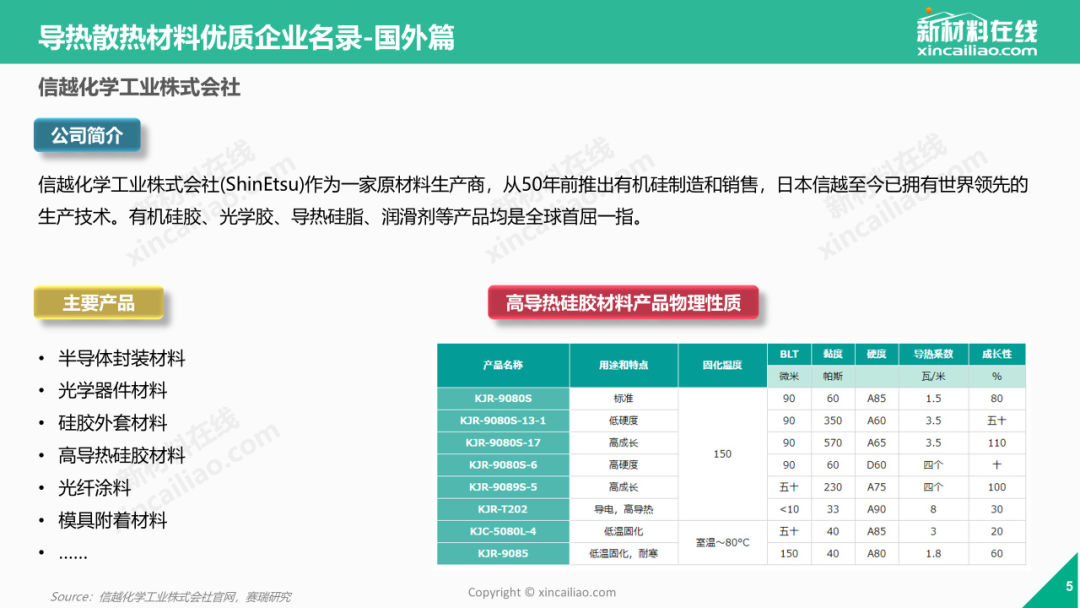Click the hardness value D60
1080x608 pixels.
[876, 465]
